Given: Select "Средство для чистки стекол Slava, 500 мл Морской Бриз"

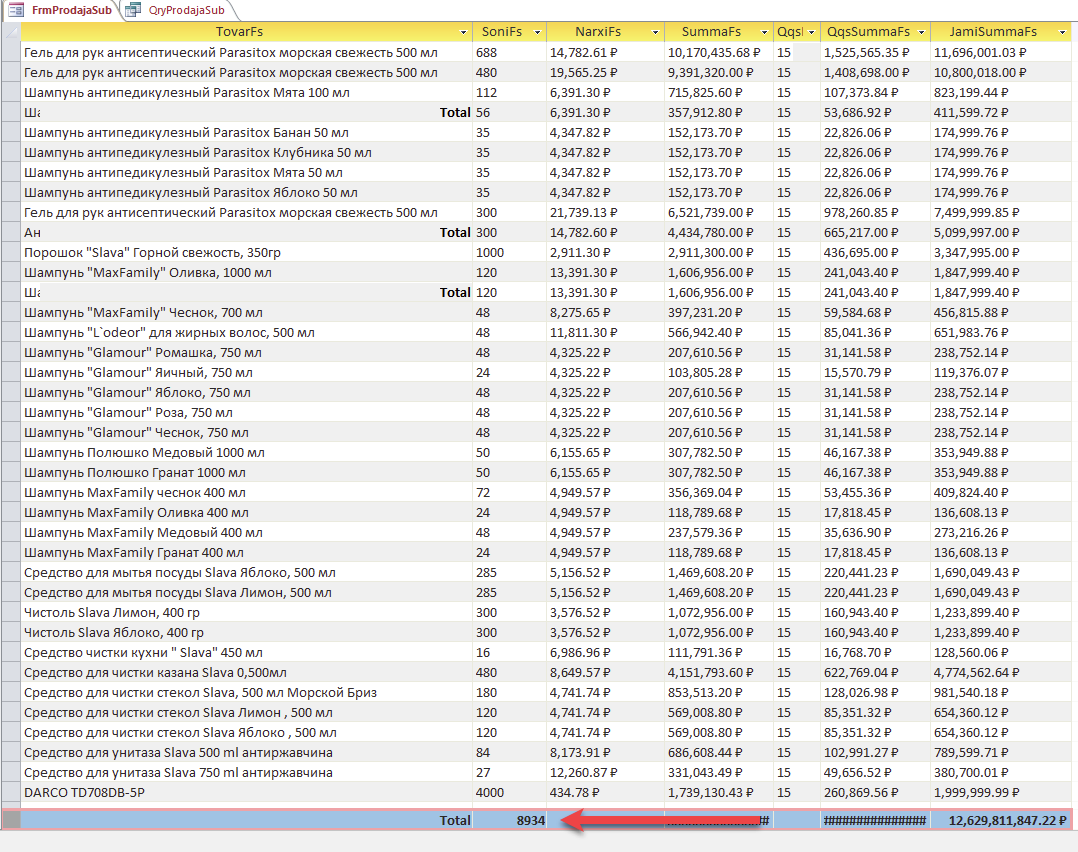Looking at the screenshot, I should click(x=200, y=692).
